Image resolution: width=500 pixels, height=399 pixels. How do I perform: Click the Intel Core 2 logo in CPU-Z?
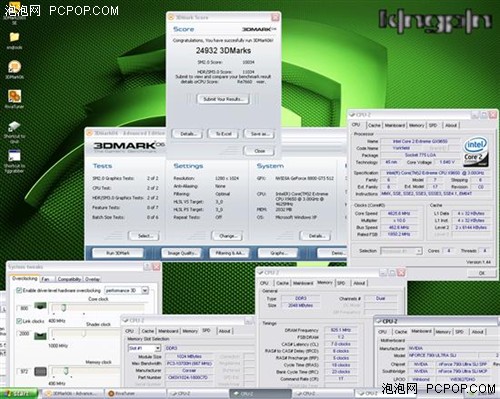point(476,152)
